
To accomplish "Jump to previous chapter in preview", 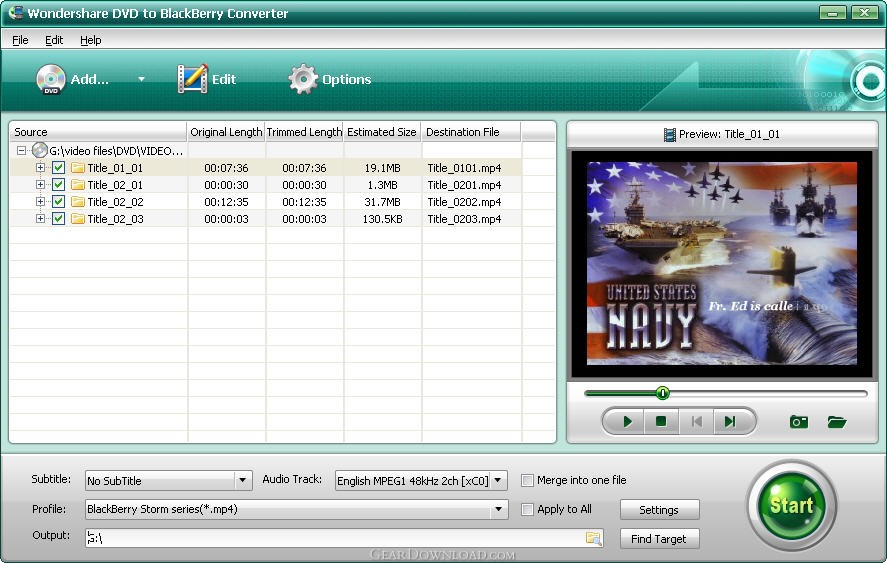I will 696,422.
